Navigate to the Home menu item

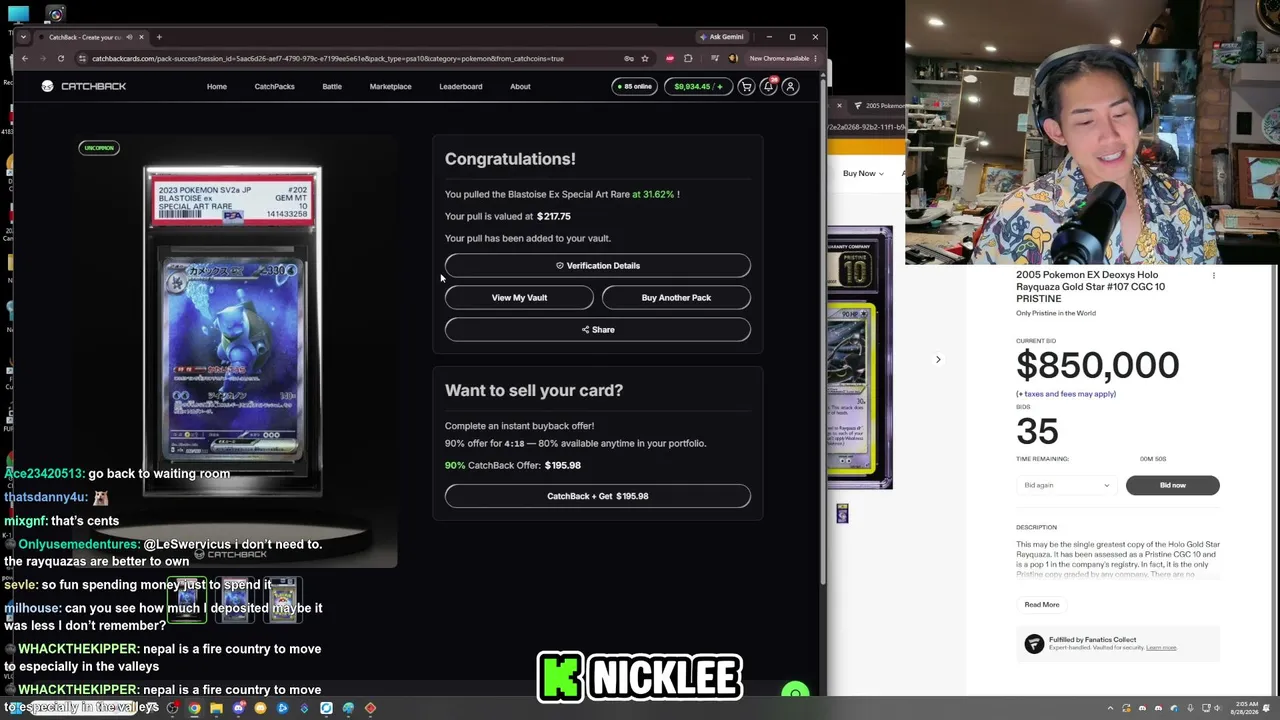(x=217, y=87)
